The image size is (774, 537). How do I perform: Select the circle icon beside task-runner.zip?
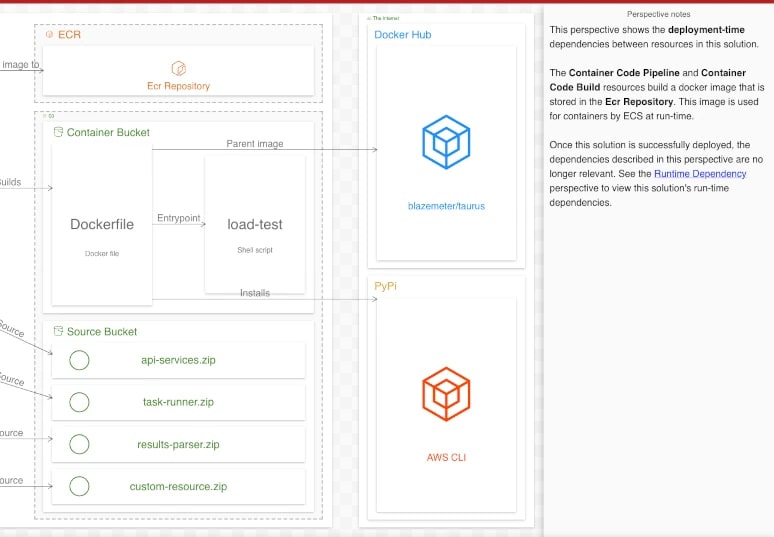click(x=79, y=402)
